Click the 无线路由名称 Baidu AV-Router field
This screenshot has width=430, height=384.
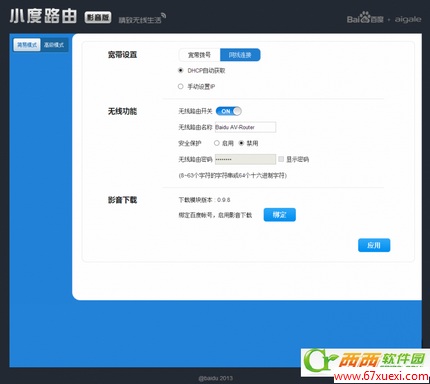[x=245, y=127]
